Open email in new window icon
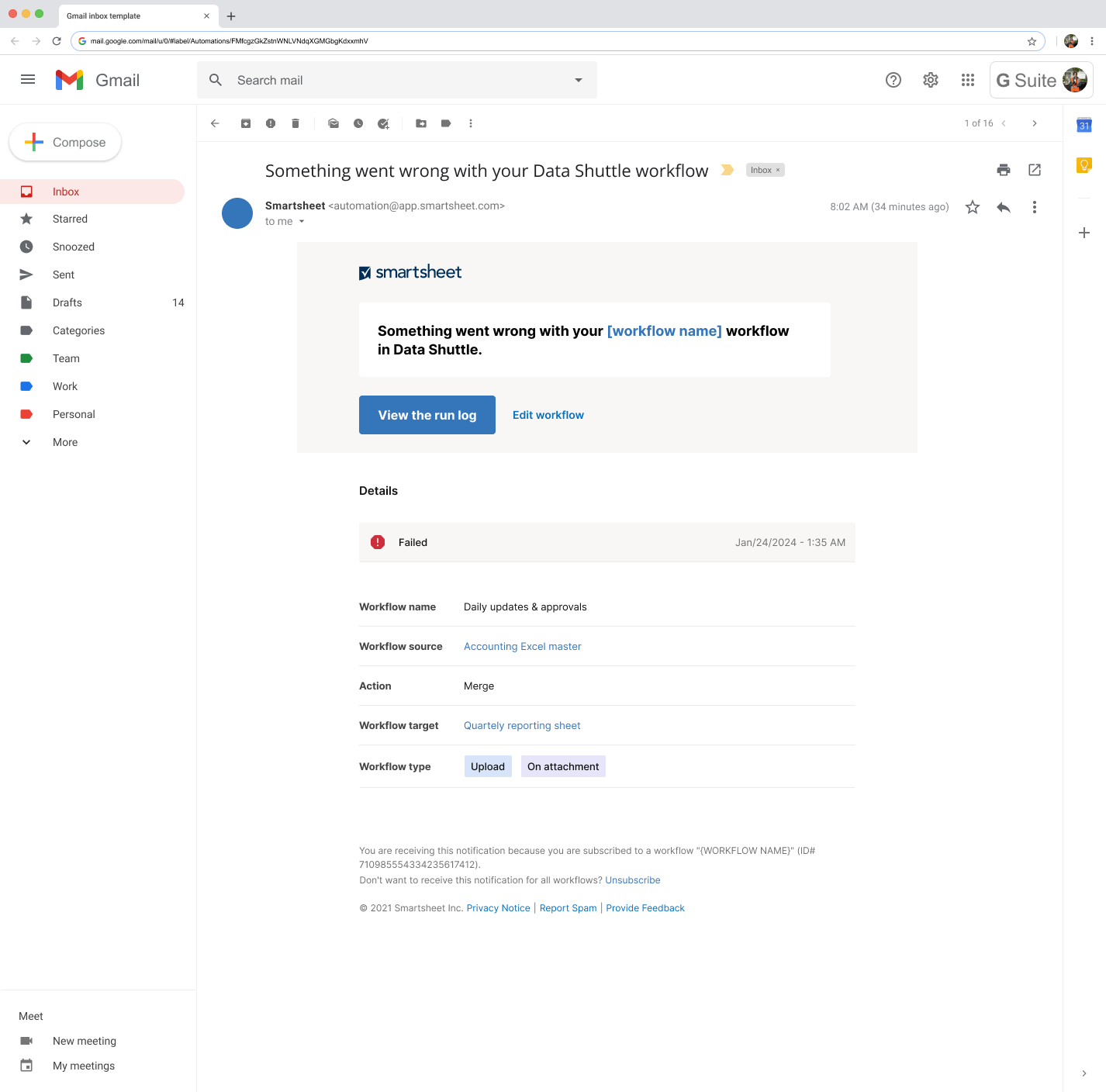1106x1092 pixels. [1035, 170]
